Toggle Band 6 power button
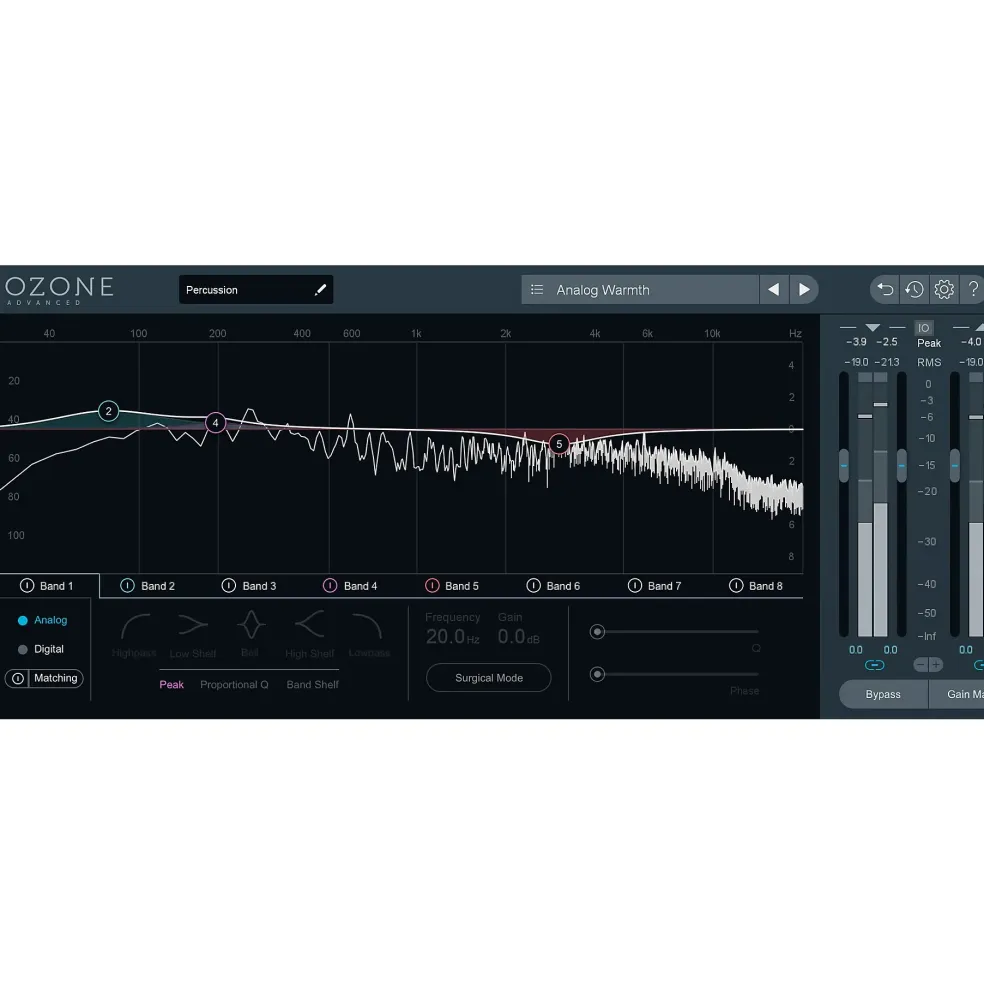The height and width of the screenshot is (985, 984). coord(533,585)
